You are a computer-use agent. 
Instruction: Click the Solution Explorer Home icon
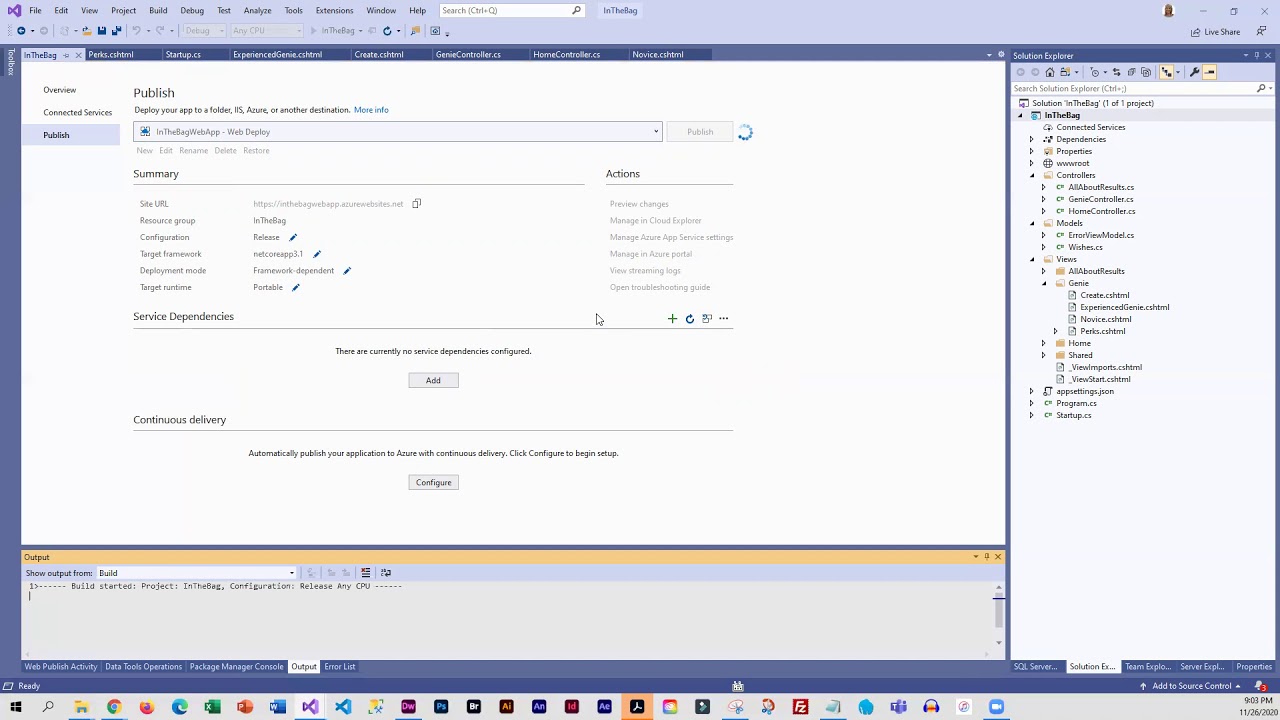pyautogui.click(x=1050, y=72)
